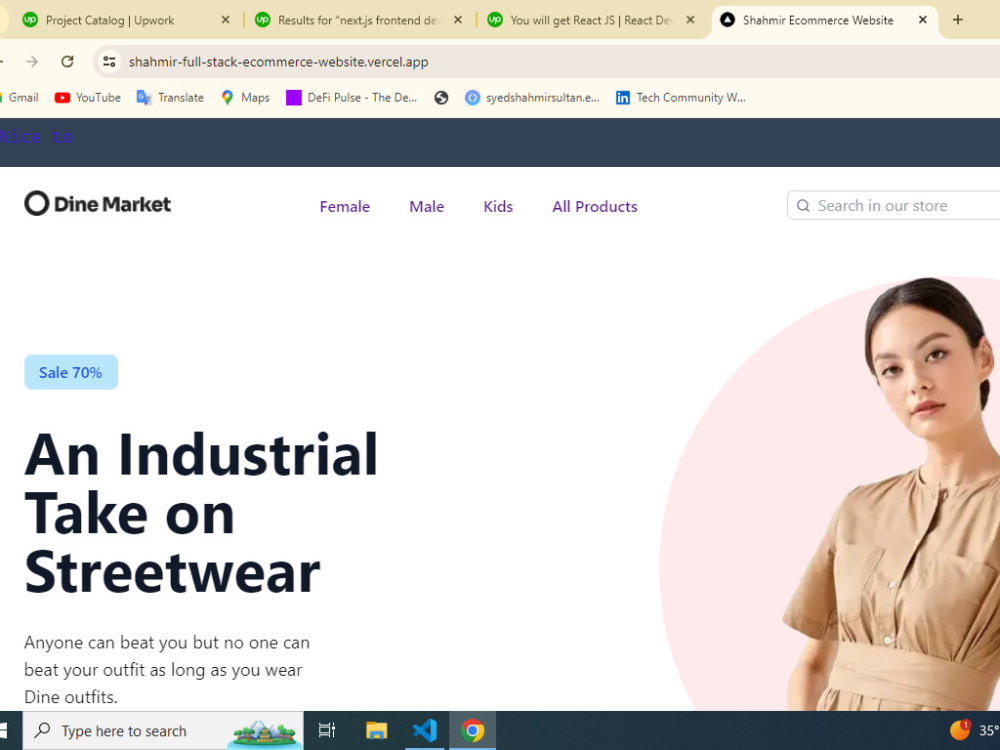The width and height of the screenshot is (1000, 750).
Task: Click the search magnifier icon in store search
Action: click(803, 205)
